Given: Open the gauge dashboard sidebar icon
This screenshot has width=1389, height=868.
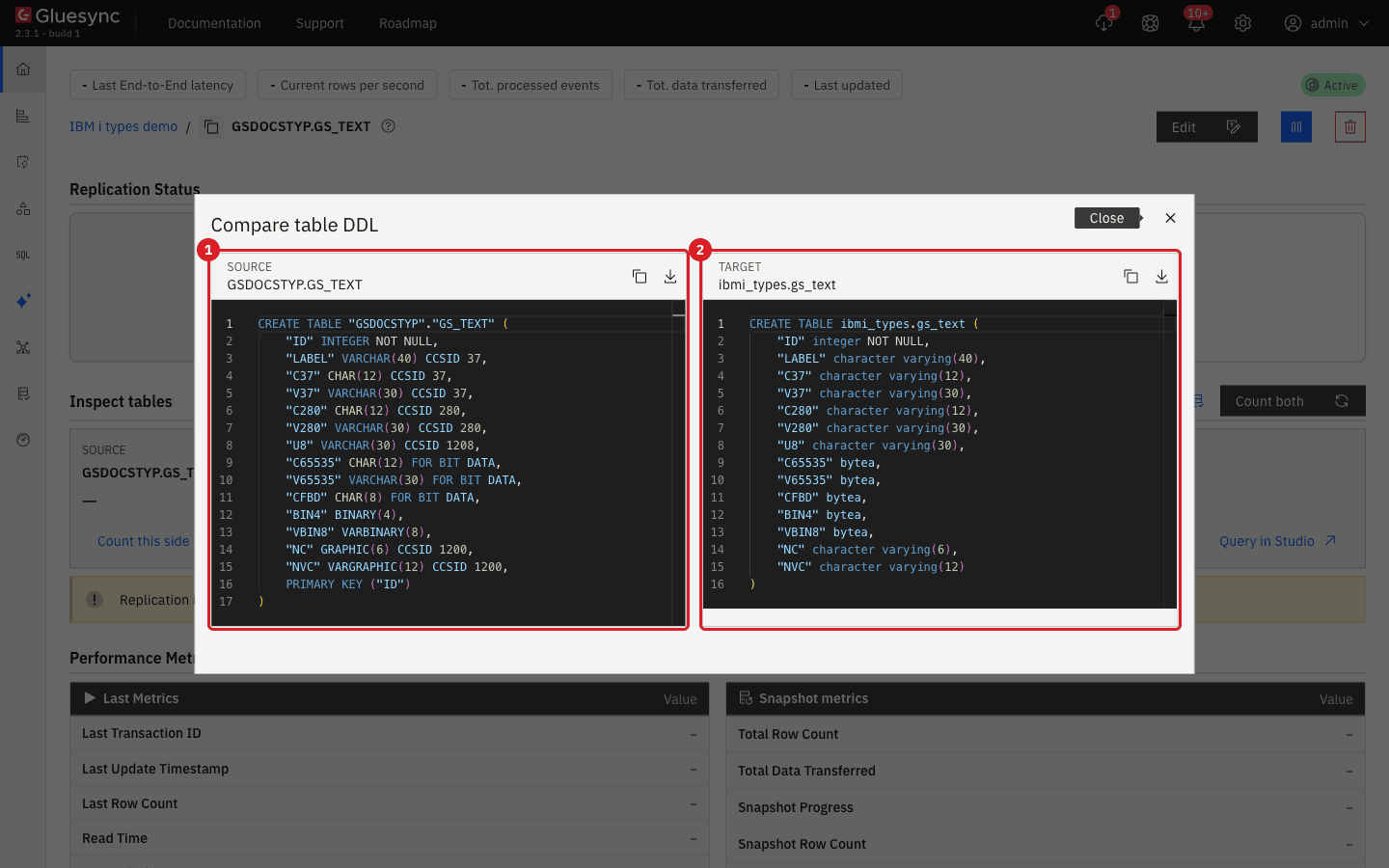Looking at the screenshot, I should 23,440.
